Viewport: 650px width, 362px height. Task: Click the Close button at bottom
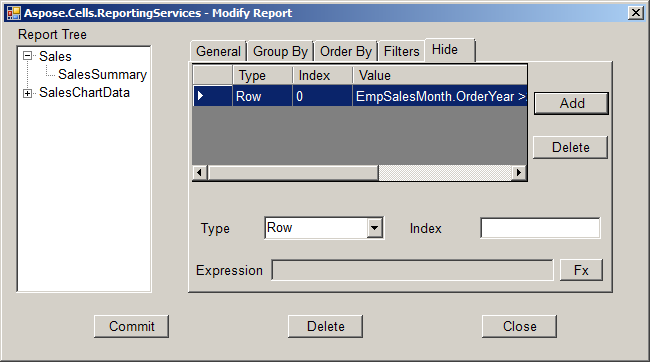(519, 326)
